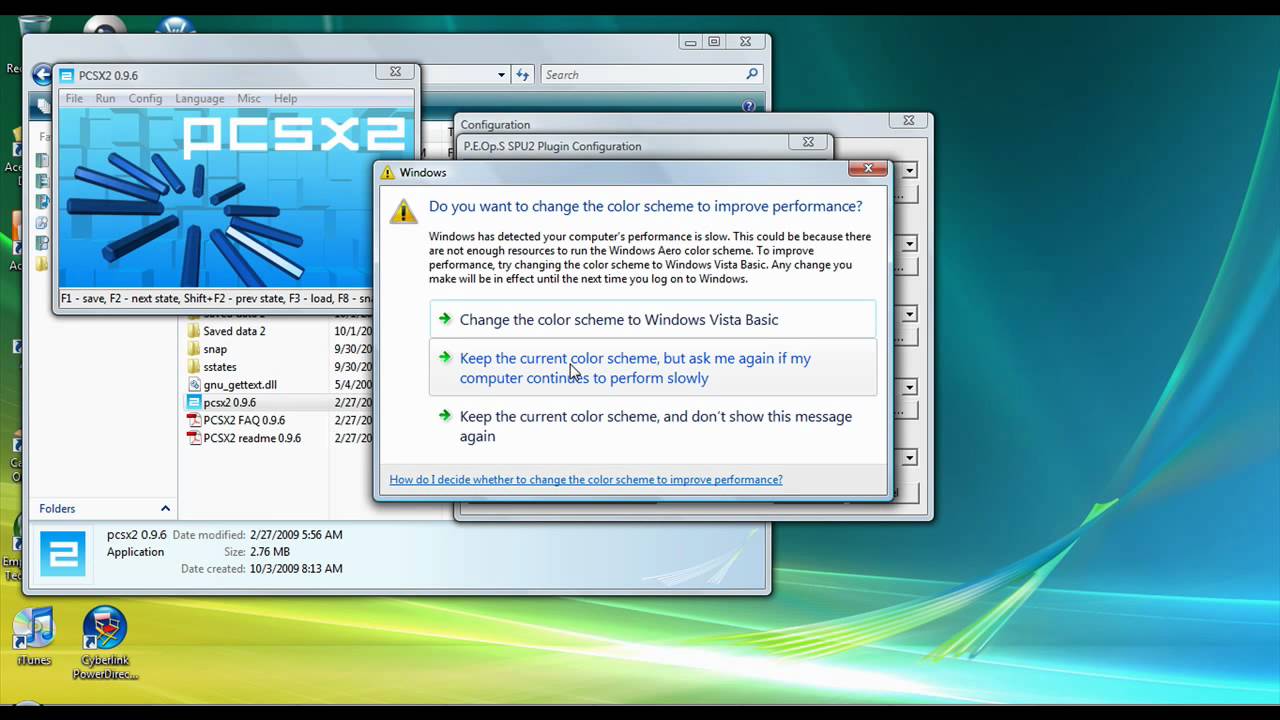Click the large pcsx2 thumbnail in details pane
1280x720 pixels.
63,554
